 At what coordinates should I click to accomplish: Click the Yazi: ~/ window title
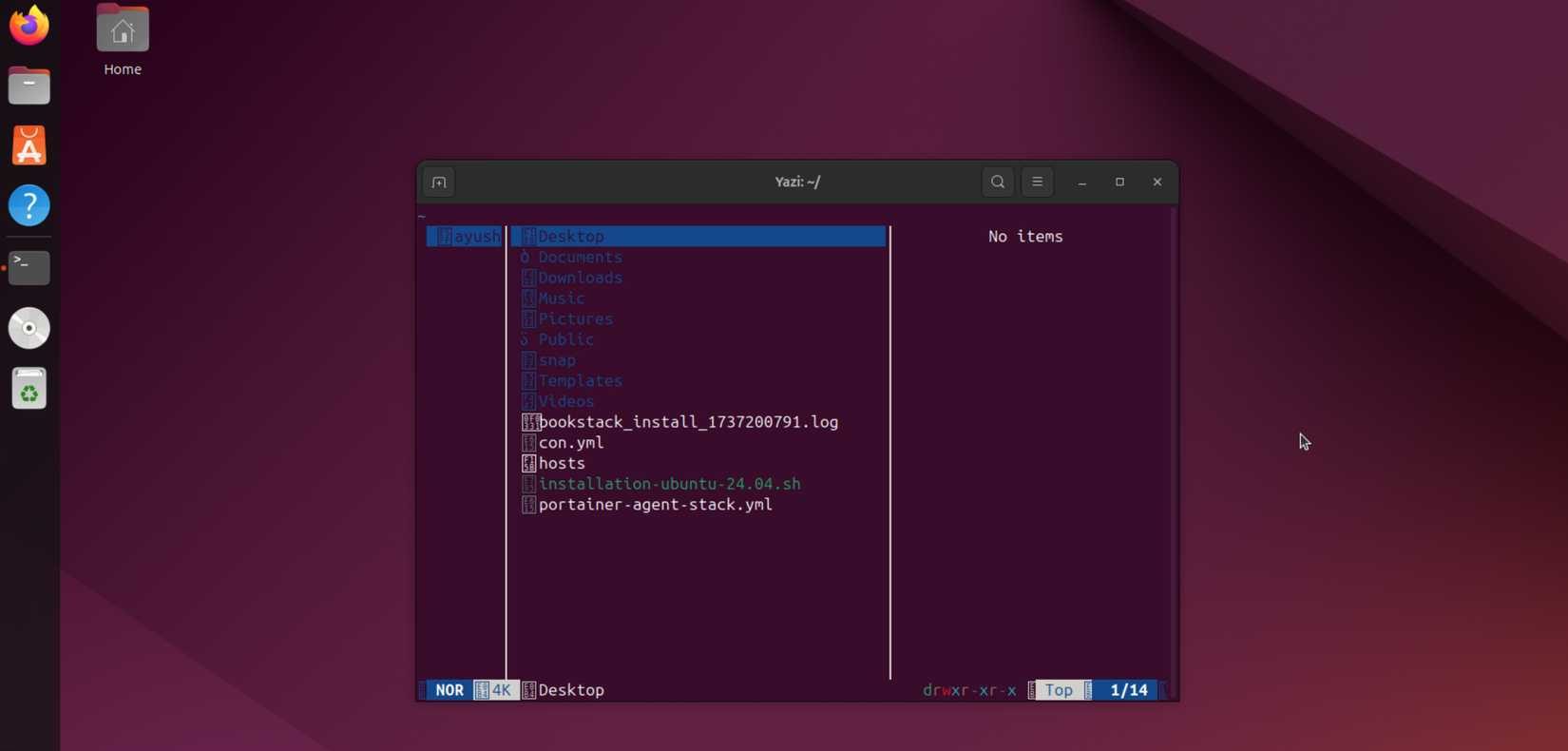(797, 182)
